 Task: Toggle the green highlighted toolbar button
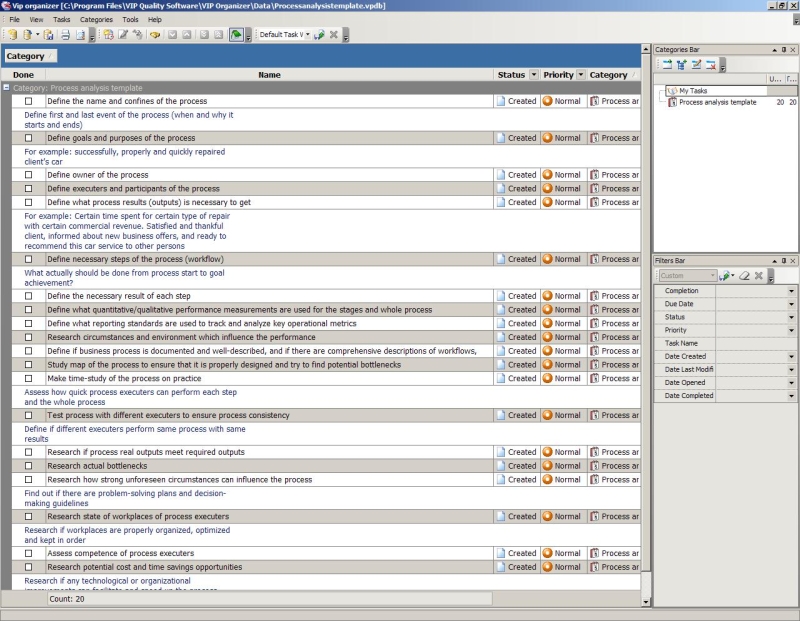[236, 35]
